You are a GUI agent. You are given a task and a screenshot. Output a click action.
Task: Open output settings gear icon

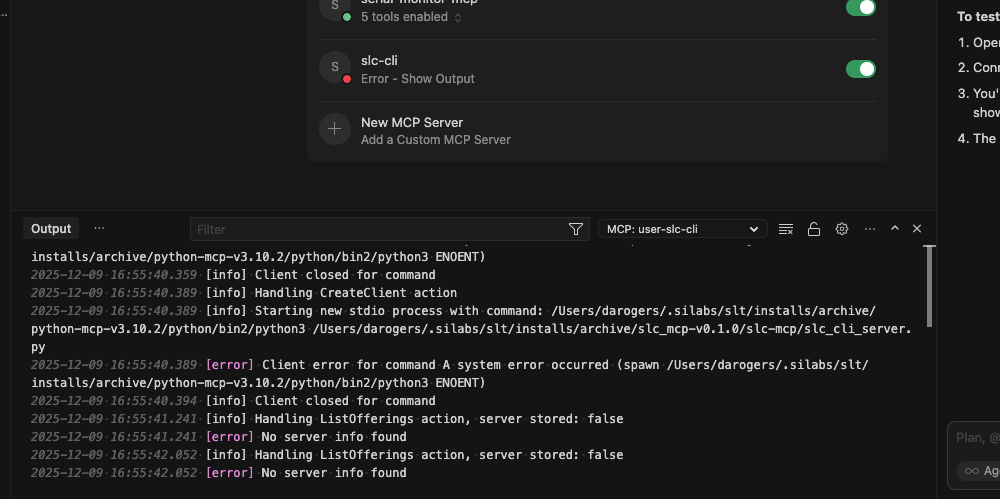coord(842,229)
